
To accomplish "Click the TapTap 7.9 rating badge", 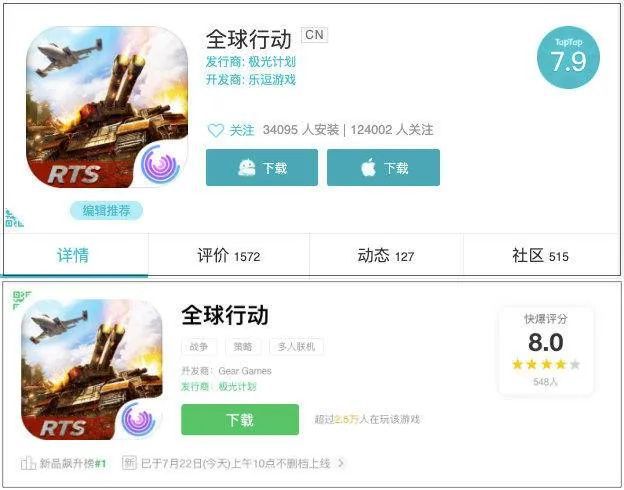I will pos(568,57).
